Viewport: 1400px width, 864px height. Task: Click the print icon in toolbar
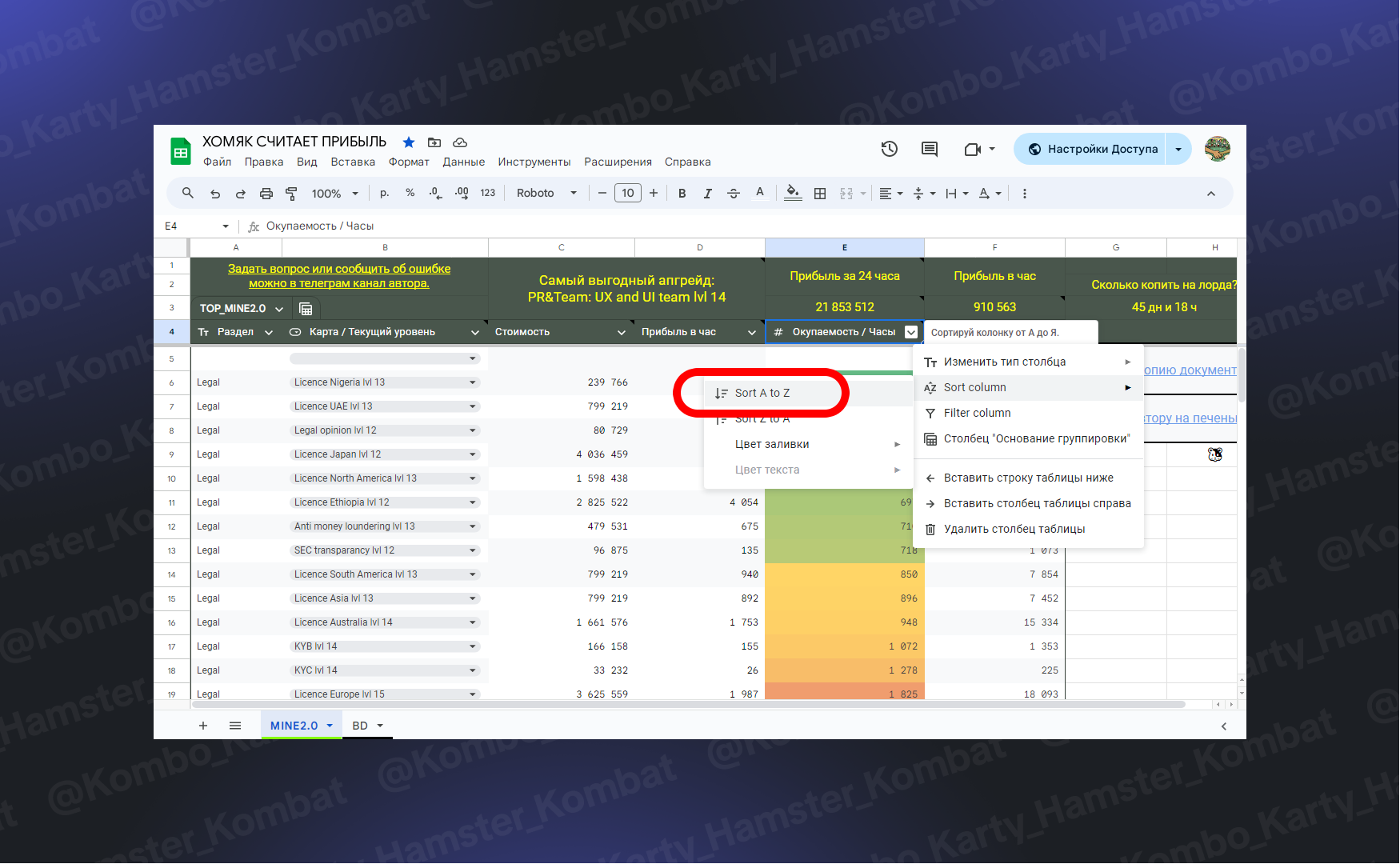click(266, 194)
